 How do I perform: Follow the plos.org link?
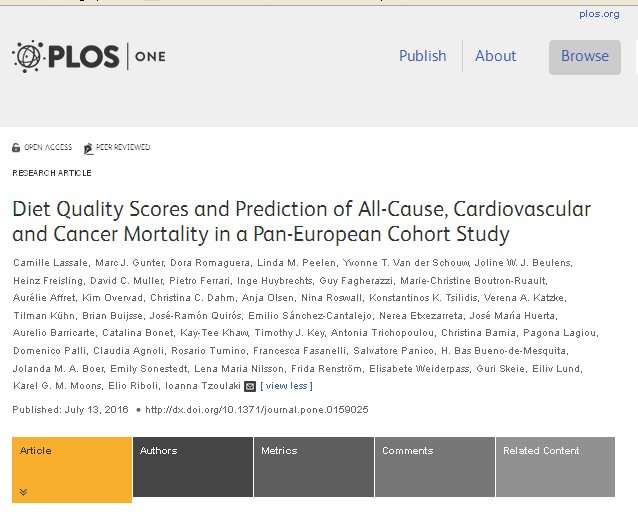click(599, 14)
